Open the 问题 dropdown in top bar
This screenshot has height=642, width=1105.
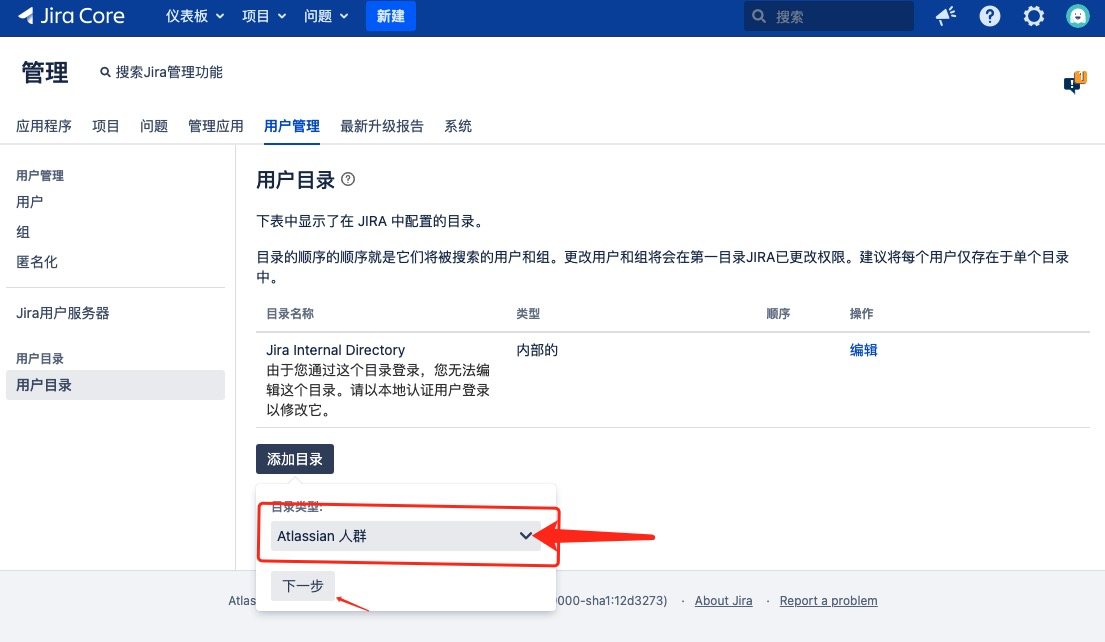click(326, 16)
